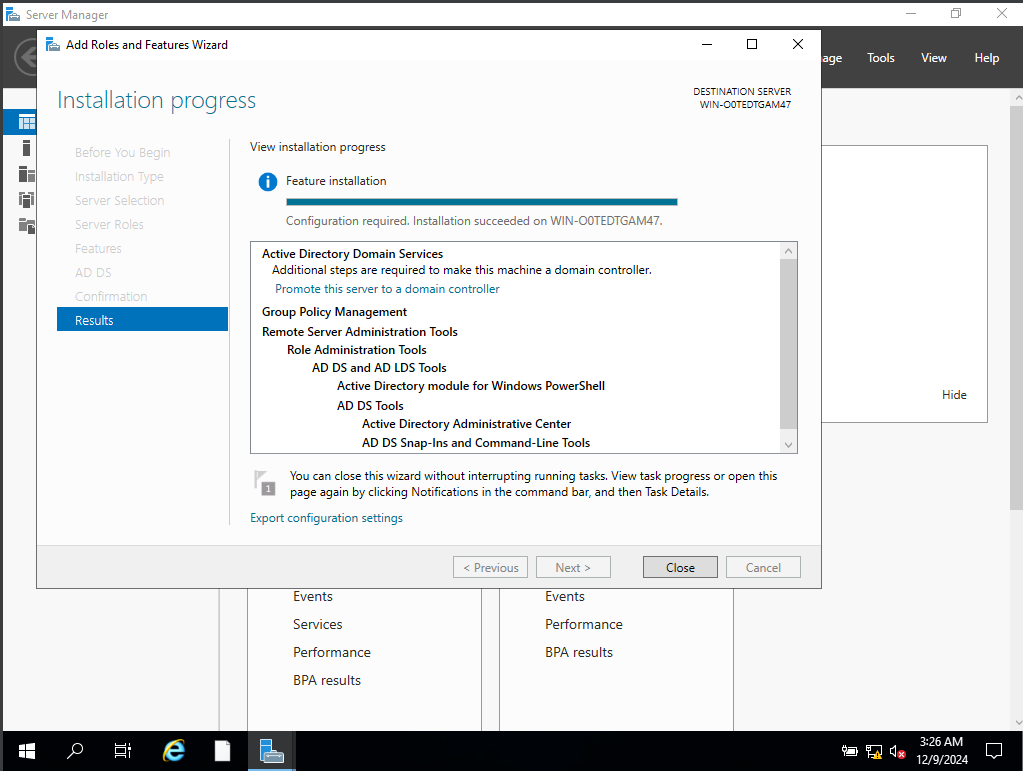The image size is (1023, 771).
Task: Maximize the Add Roles and Features Wizard
Action: tap(752, 44)
